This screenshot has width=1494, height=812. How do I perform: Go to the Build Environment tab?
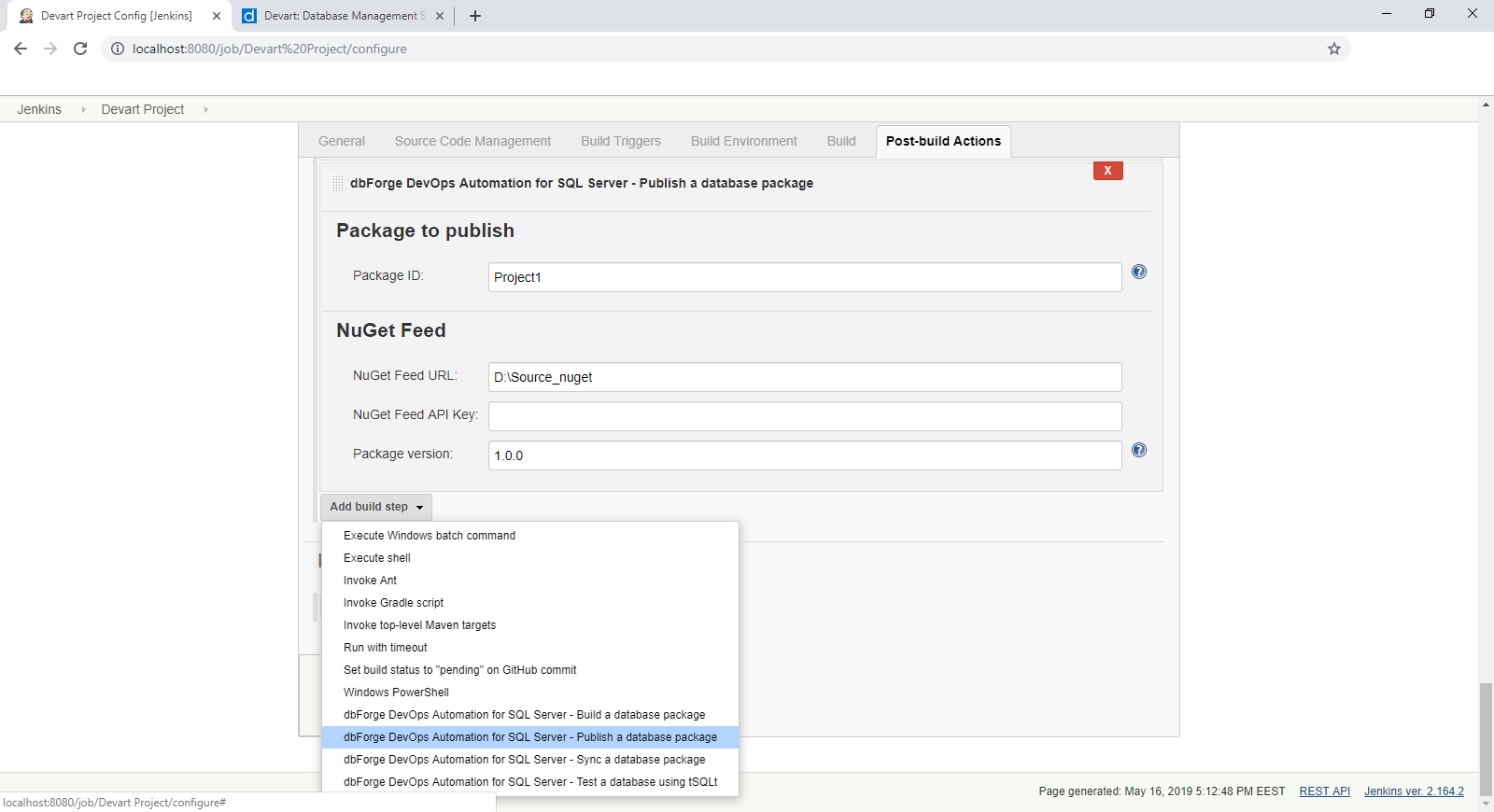744,141
